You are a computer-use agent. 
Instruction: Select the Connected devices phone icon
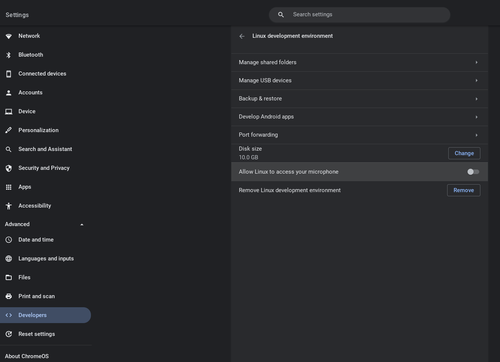9,74
